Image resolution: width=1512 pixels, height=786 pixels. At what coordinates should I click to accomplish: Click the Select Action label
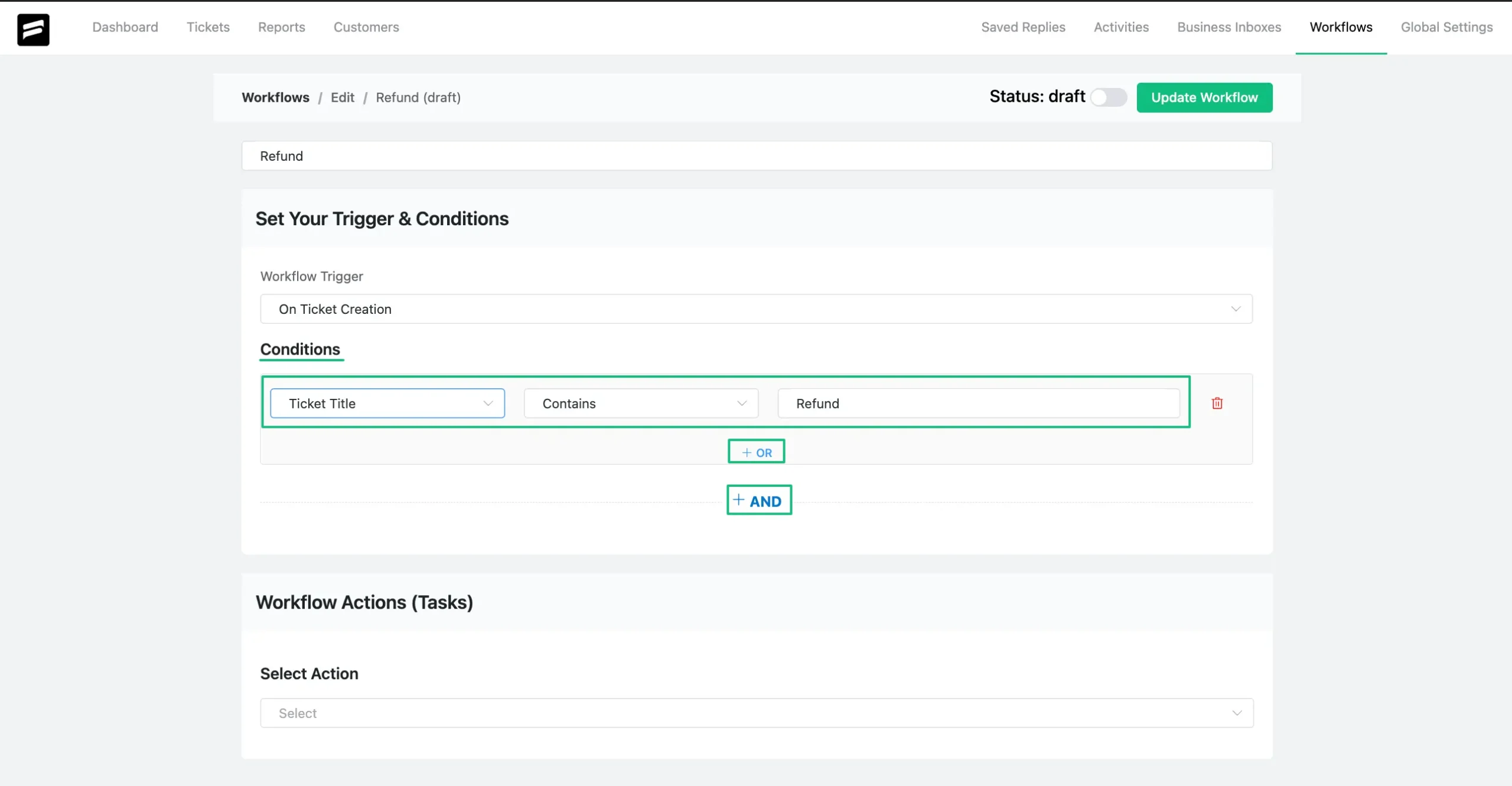(x=309, y=674)
